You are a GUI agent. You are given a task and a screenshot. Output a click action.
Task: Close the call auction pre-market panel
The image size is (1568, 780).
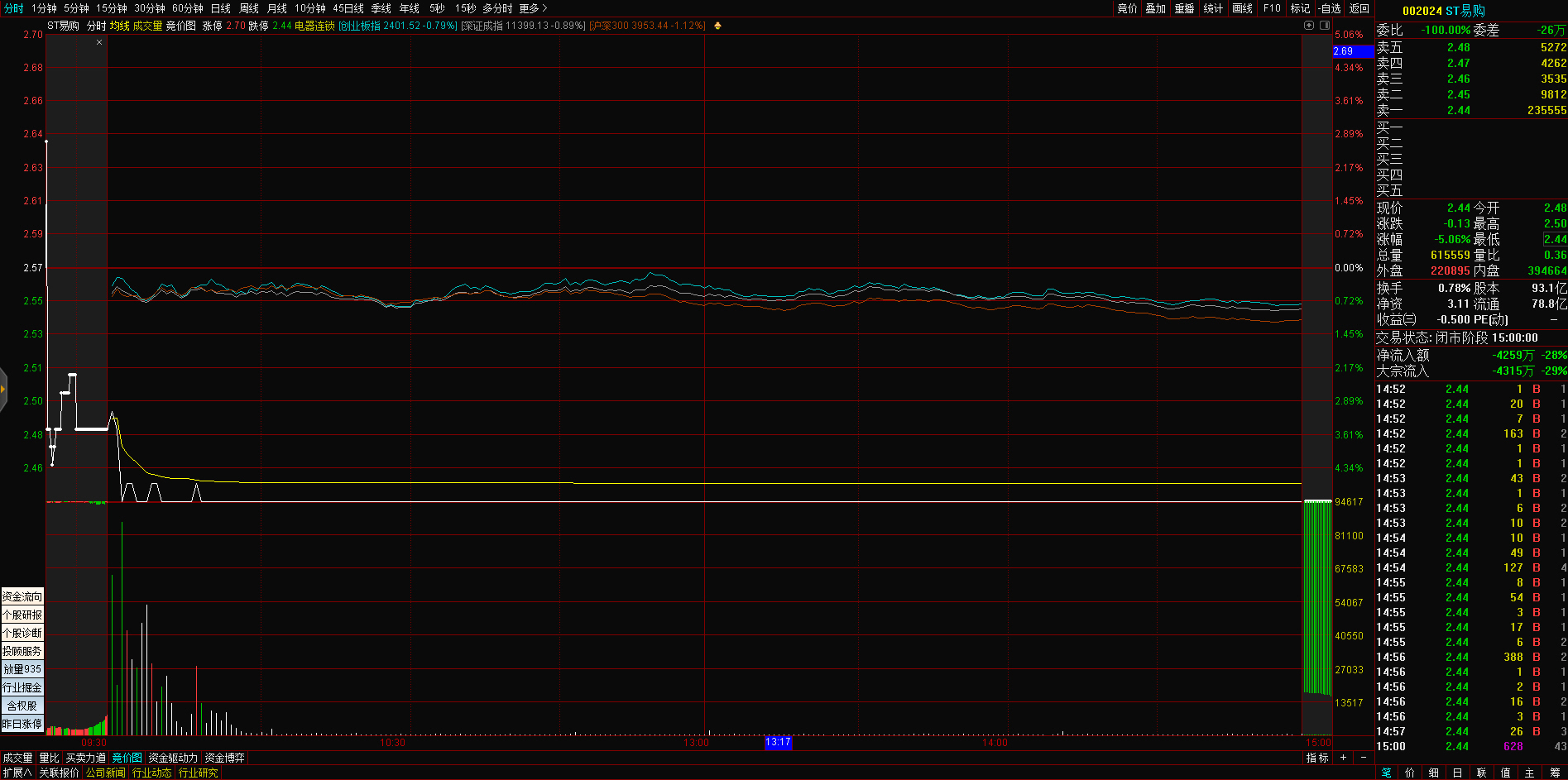[99, 42]
